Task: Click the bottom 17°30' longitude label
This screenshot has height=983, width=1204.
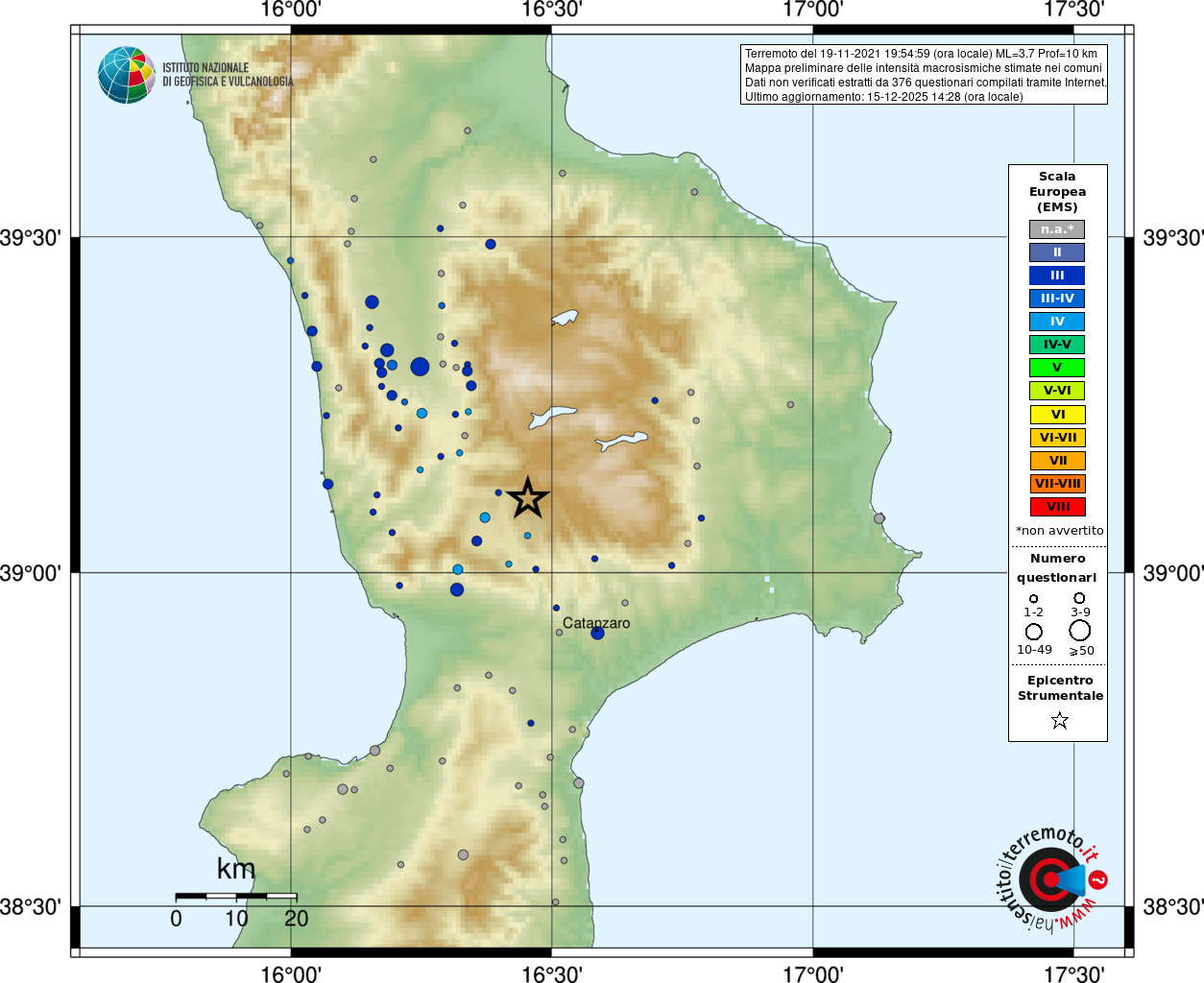Action: click(1074, 973)
